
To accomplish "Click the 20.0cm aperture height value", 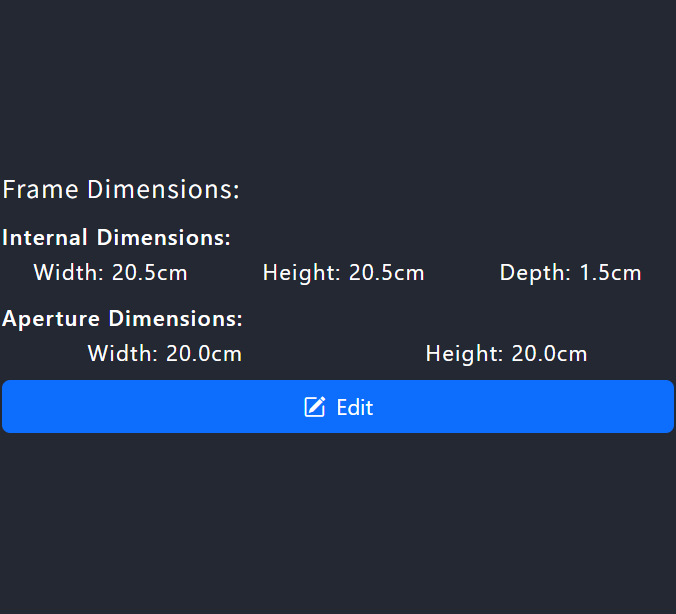I will tap(549, 353).
